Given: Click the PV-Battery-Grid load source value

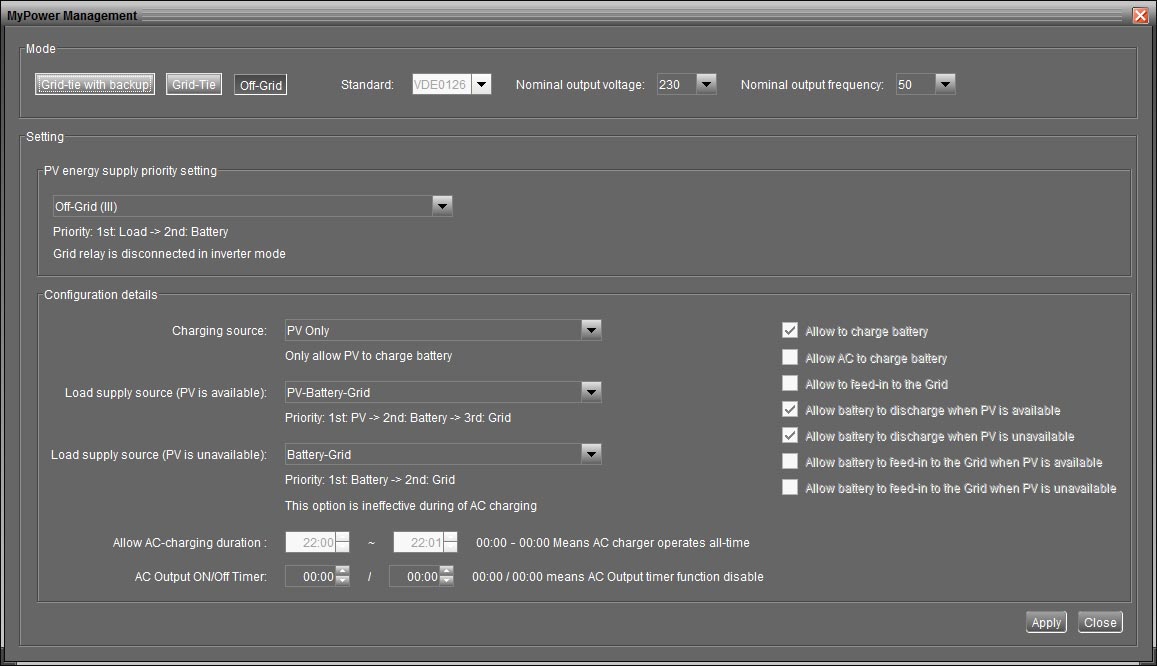Looking at the screenshot, I should point(433,392).
